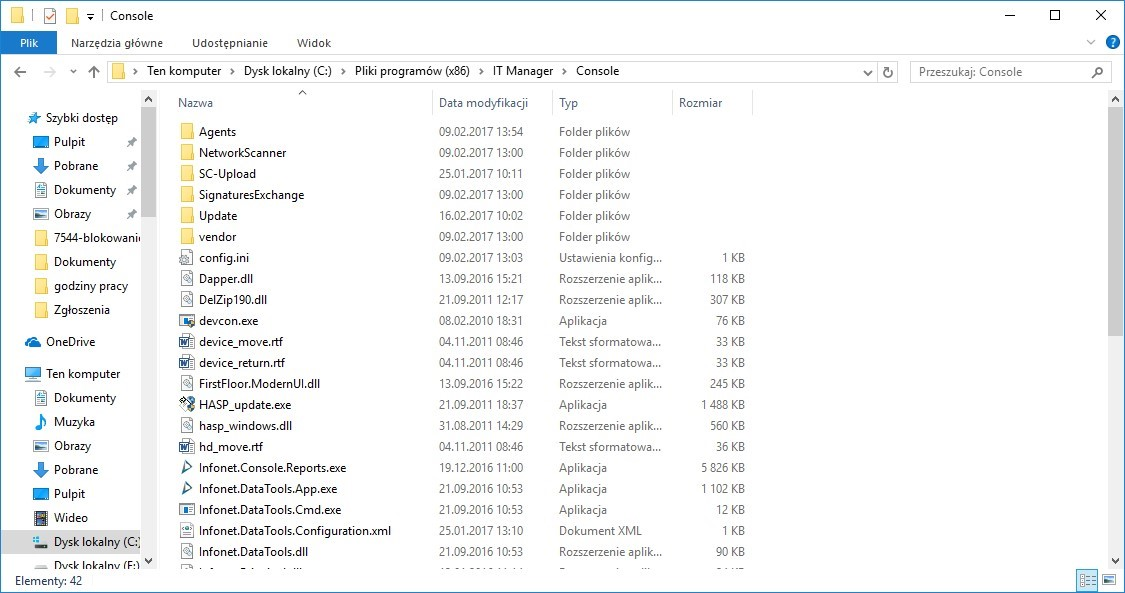Click the Properties quick access icon
The width and height of the screenshot is (1125, 593).
coord(50,16)
